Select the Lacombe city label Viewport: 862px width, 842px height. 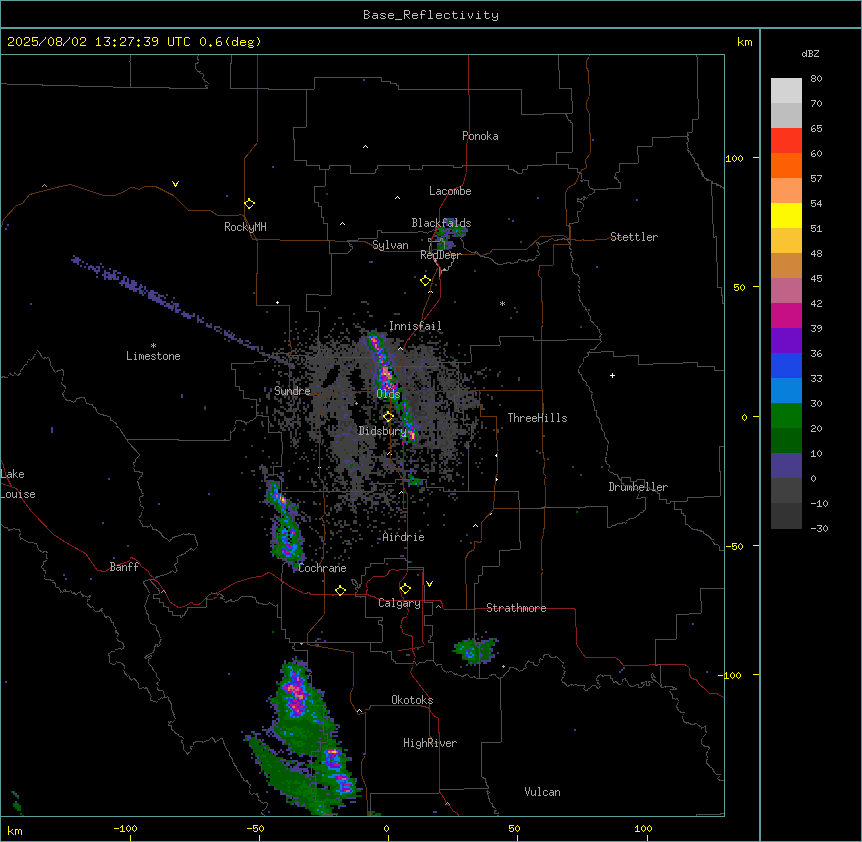(450, 191)
